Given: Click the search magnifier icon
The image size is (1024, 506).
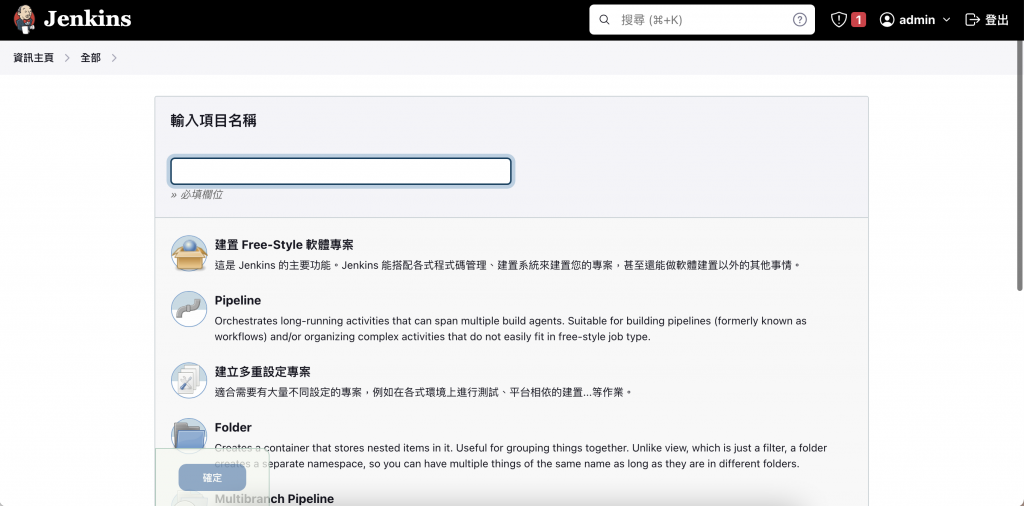Looking at the screenshot, I should [x=604, y=20].
